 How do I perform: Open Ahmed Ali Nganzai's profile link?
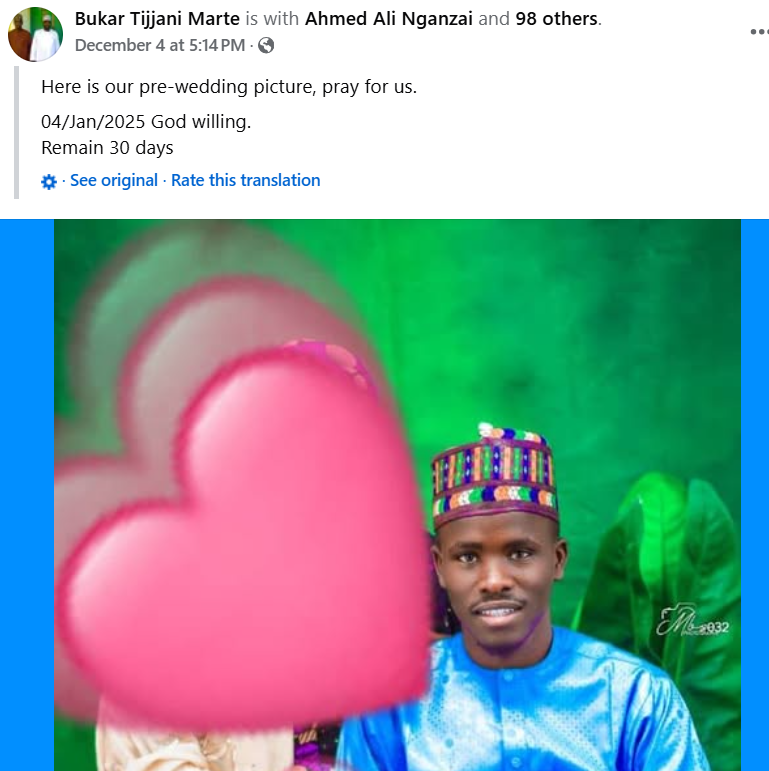(x=388, y=19)
